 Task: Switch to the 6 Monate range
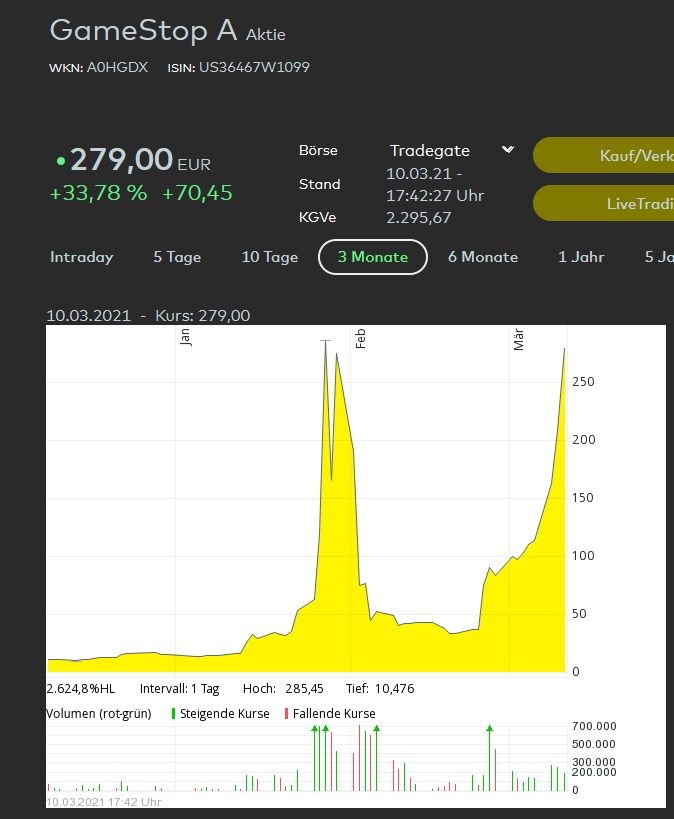coord(482,257)
